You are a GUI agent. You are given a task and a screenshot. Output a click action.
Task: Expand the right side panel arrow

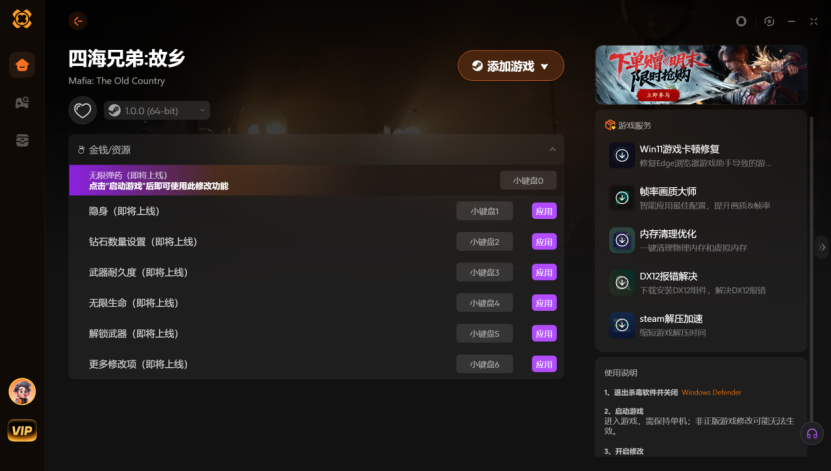click(822, 247)
